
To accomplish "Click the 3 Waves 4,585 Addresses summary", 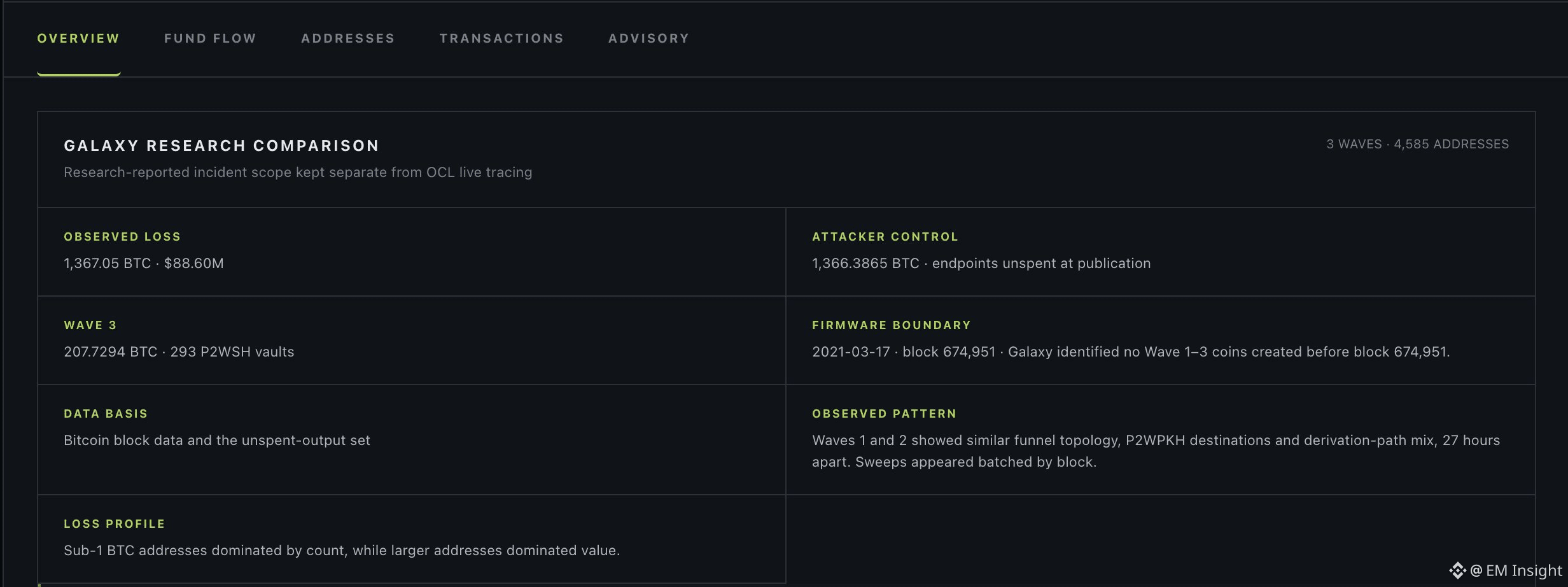I will [x=1417, y=145].
